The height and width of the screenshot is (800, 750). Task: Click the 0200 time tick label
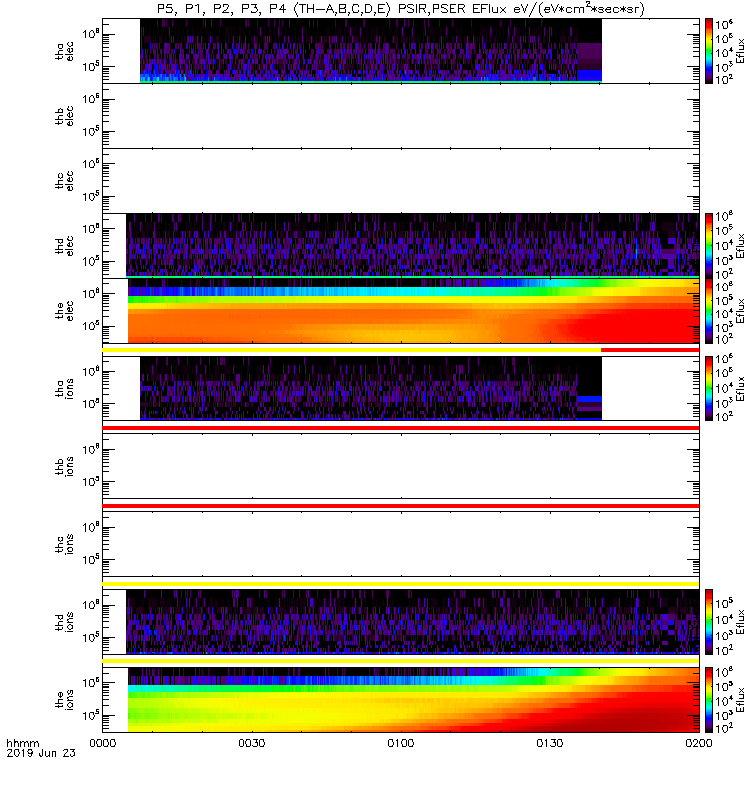pos(699,743)
